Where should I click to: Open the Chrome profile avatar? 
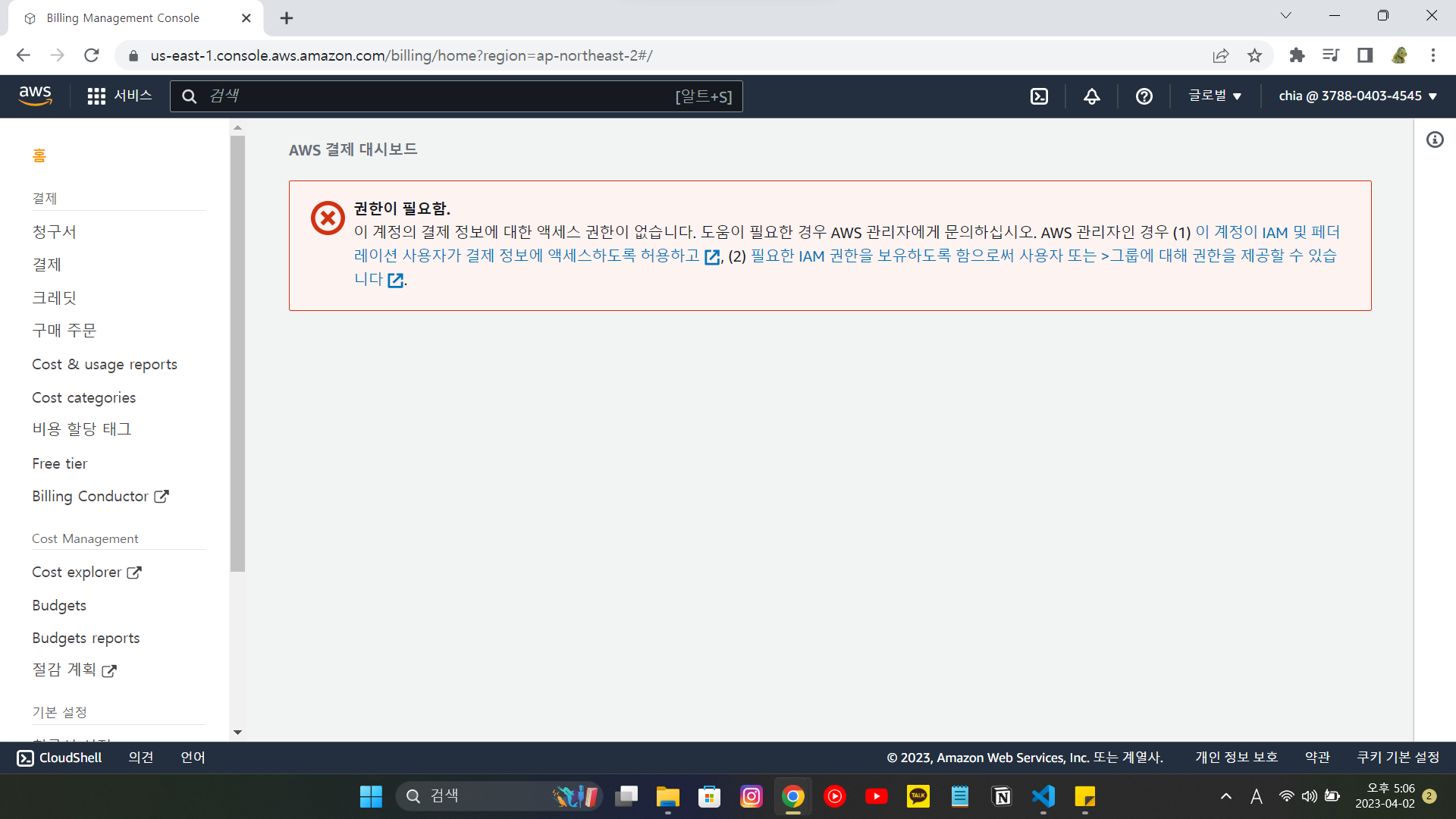(1399, 55)
